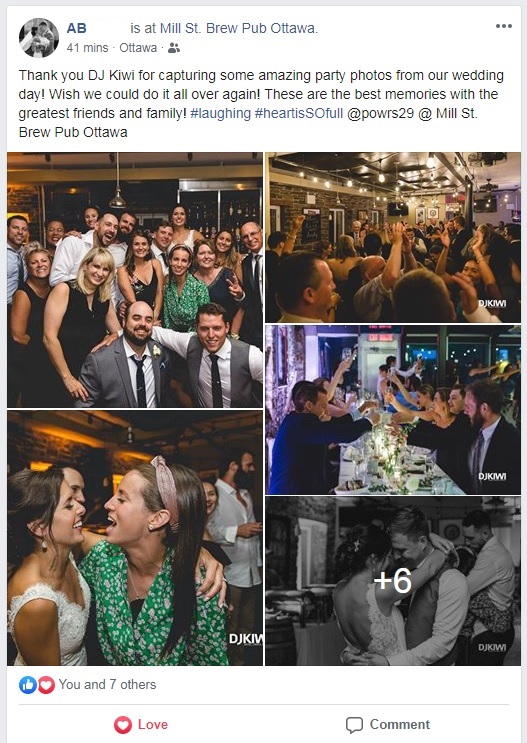View who reacted: You and 7 others

pyautogui.click(x=107, y=685)
